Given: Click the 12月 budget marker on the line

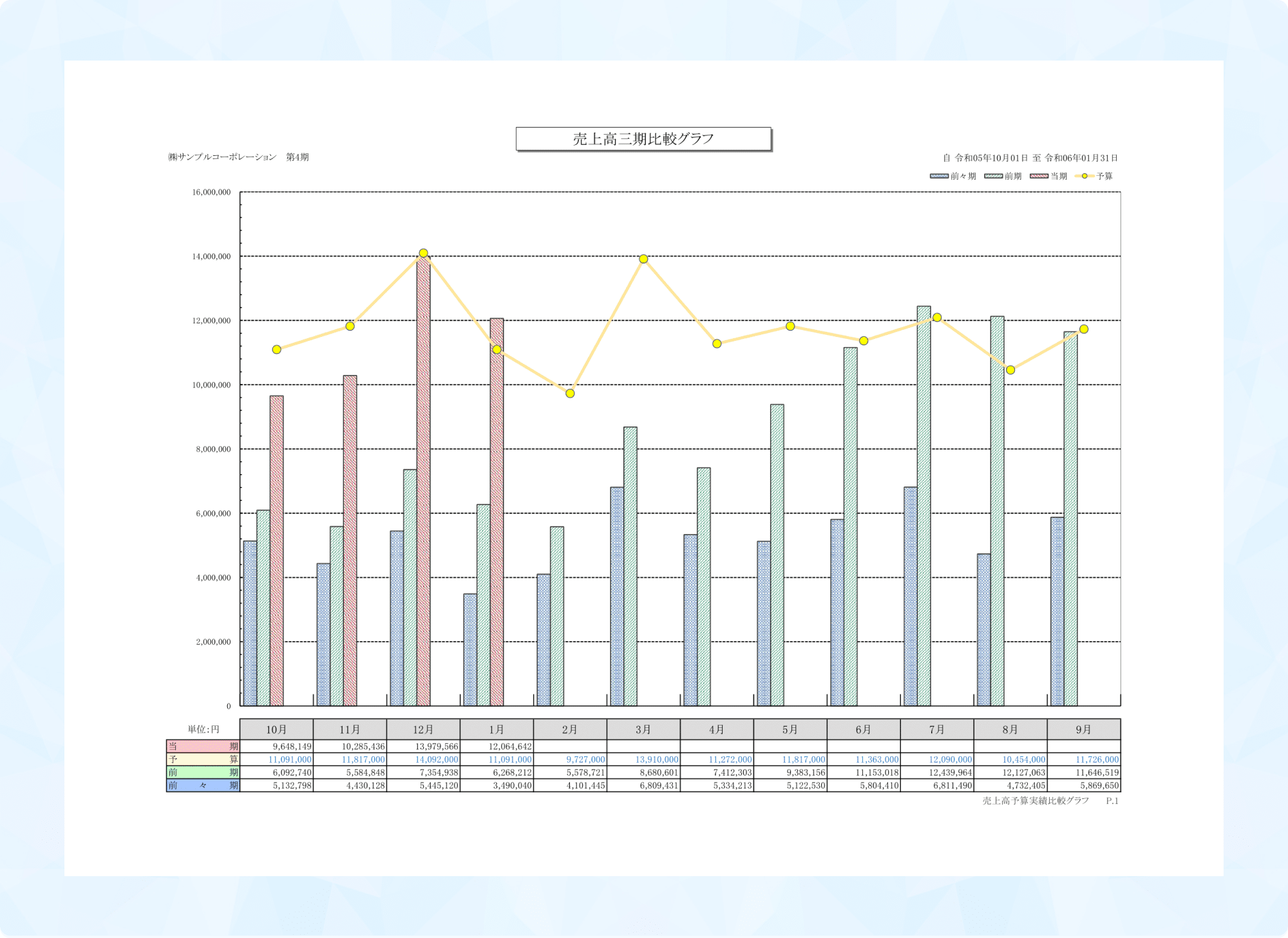Looking at the screenshot, I should click(423, 253).
